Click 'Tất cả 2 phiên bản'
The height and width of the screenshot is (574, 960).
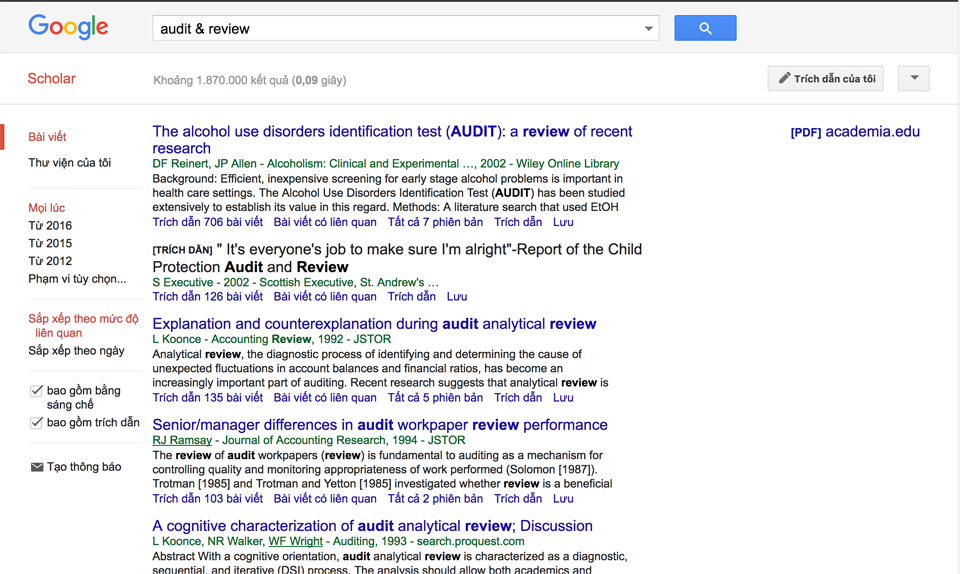point(435,499)
